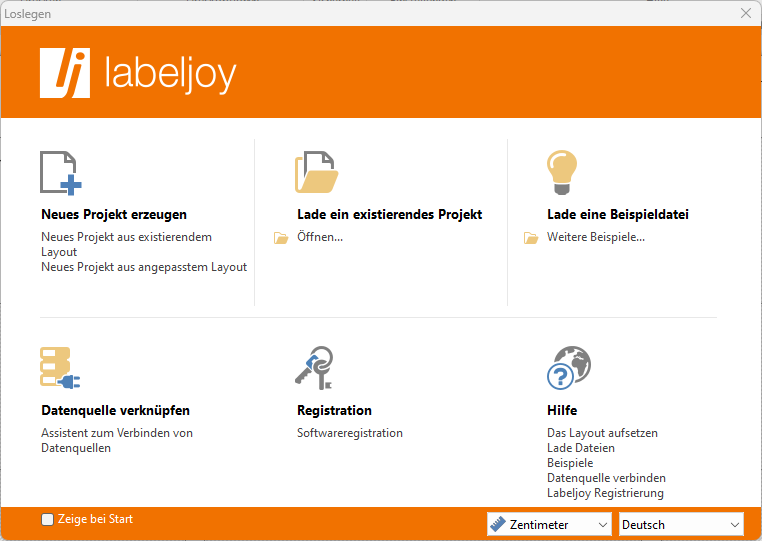Click the open folder document icon
The image size is (762, 541).
(x=316, y=172)
